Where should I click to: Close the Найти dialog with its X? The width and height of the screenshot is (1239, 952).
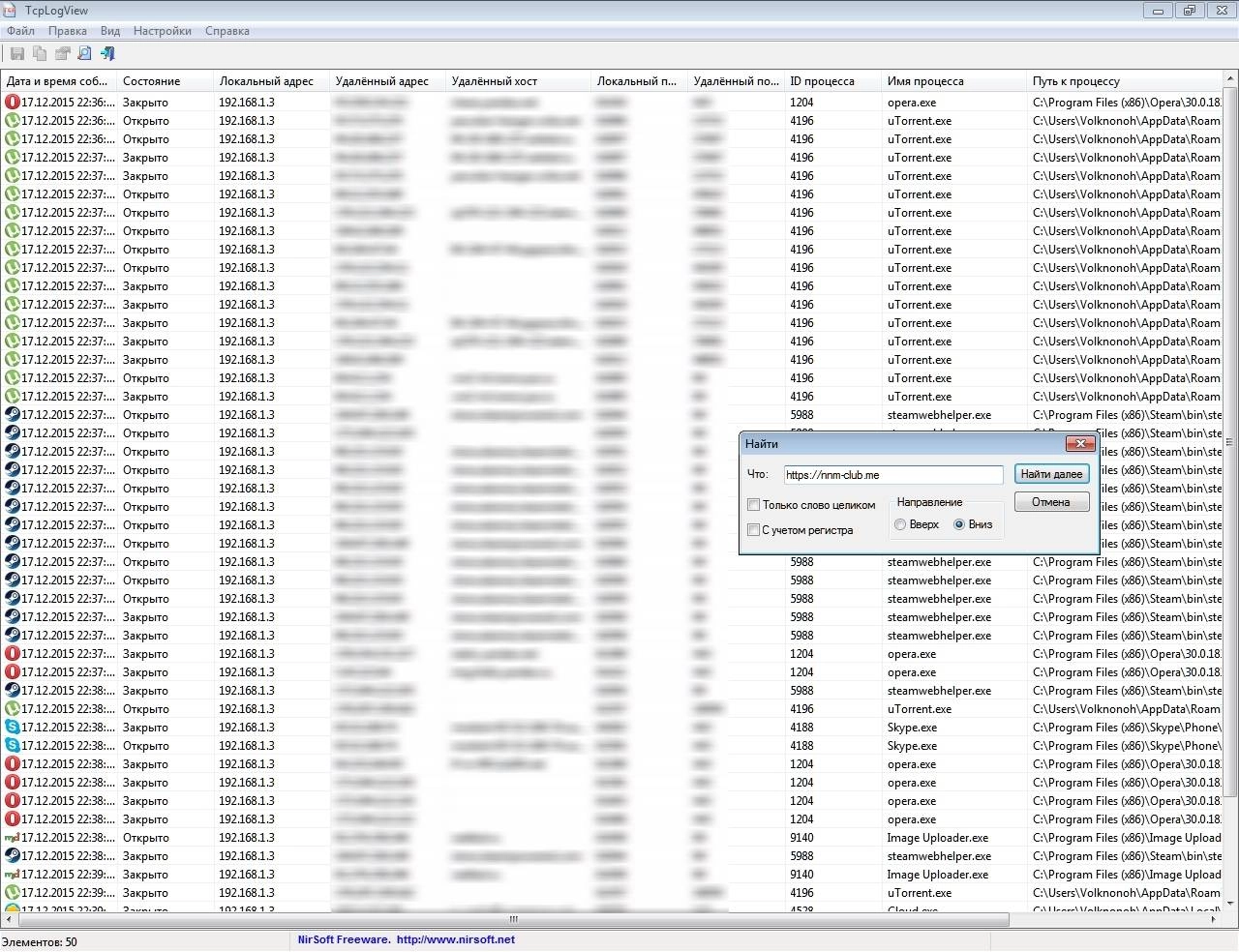[x=1079, y=444]
